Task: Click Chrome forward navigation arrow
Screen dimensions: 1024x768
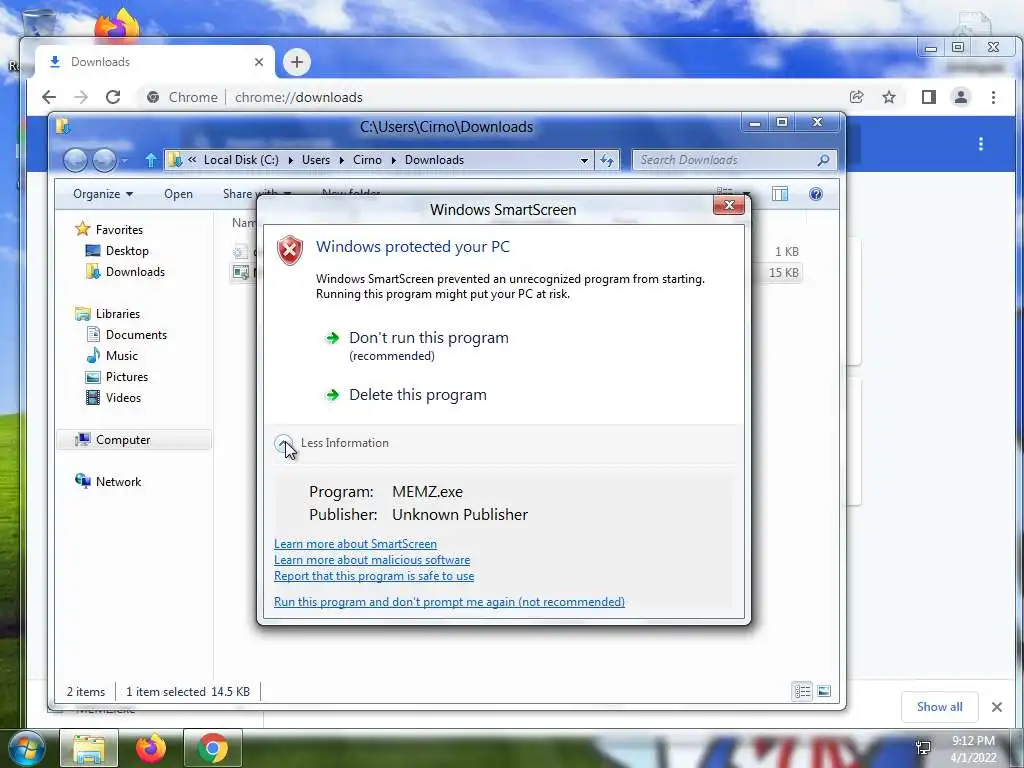Action: [x=81, y=97]
